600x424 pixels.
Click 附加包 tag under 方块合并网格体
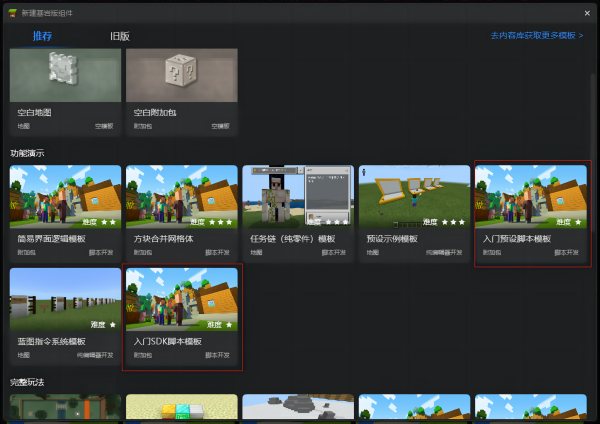tap(143, 253)
